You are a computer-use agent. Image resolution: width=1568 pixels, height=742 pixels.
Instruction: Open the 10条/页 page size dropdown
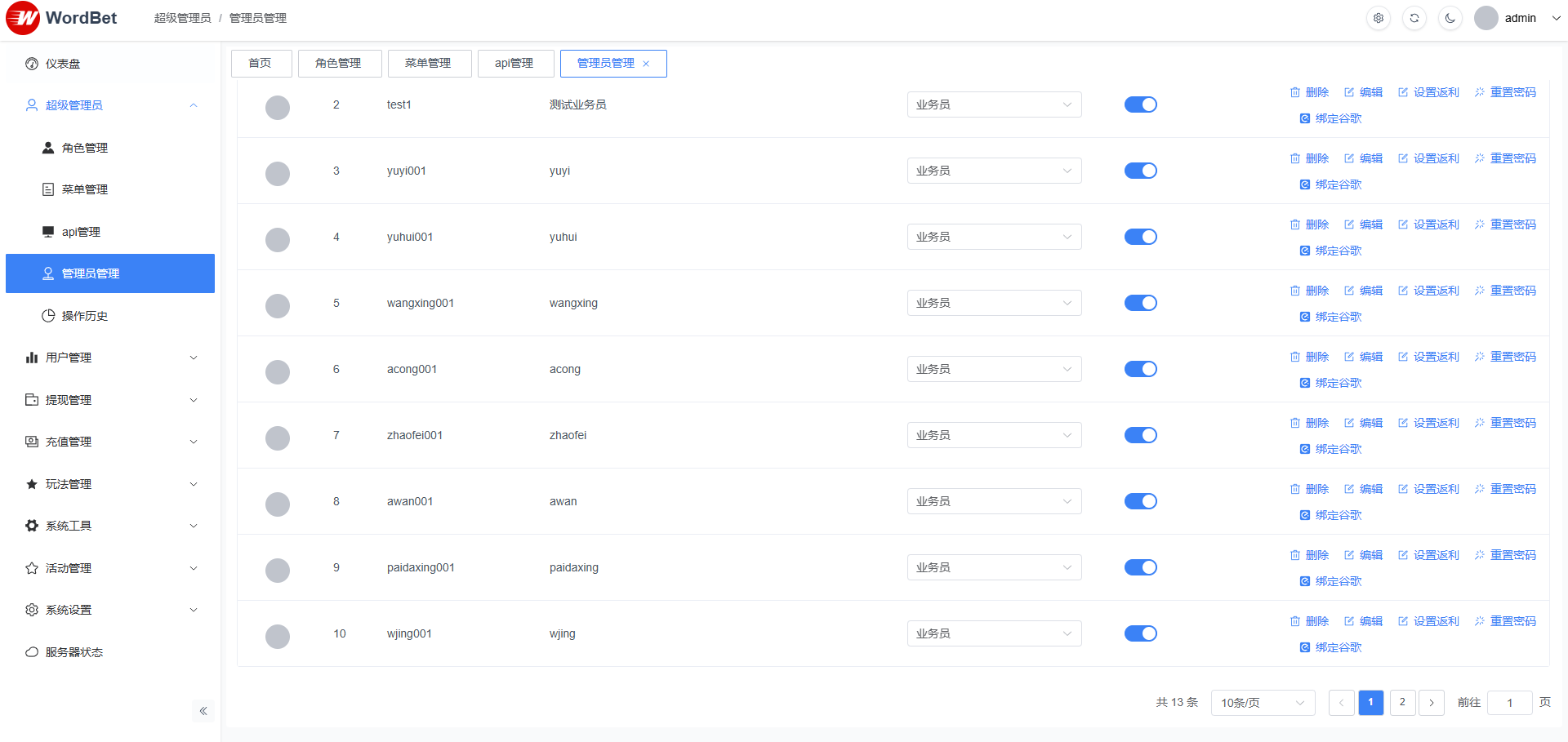(x=1262, y=703)
